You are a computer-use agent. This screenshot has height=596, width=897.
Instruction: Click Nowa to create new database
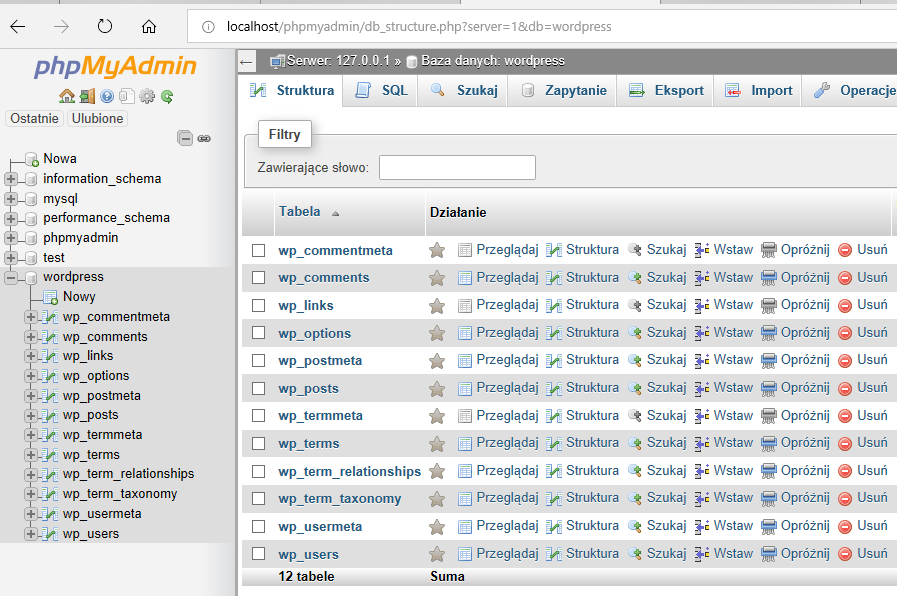tap(60, 159)
